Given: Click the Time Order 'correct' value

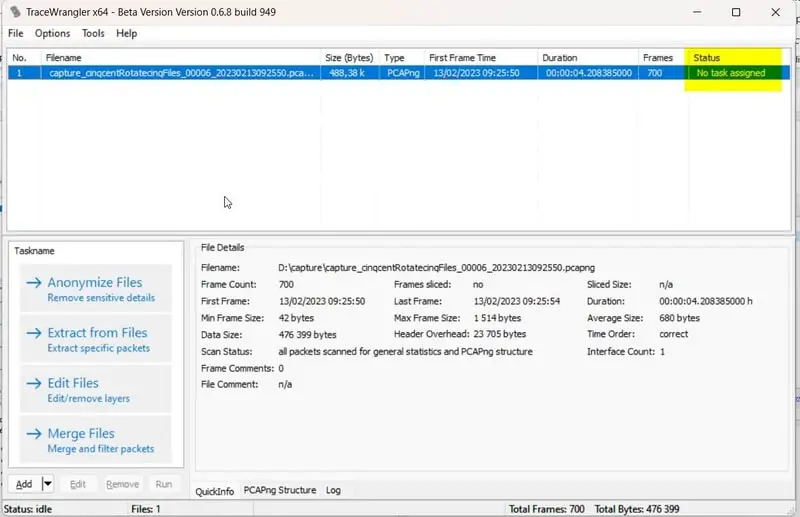Looking at the screenshot, I should [x=673, y=334].
